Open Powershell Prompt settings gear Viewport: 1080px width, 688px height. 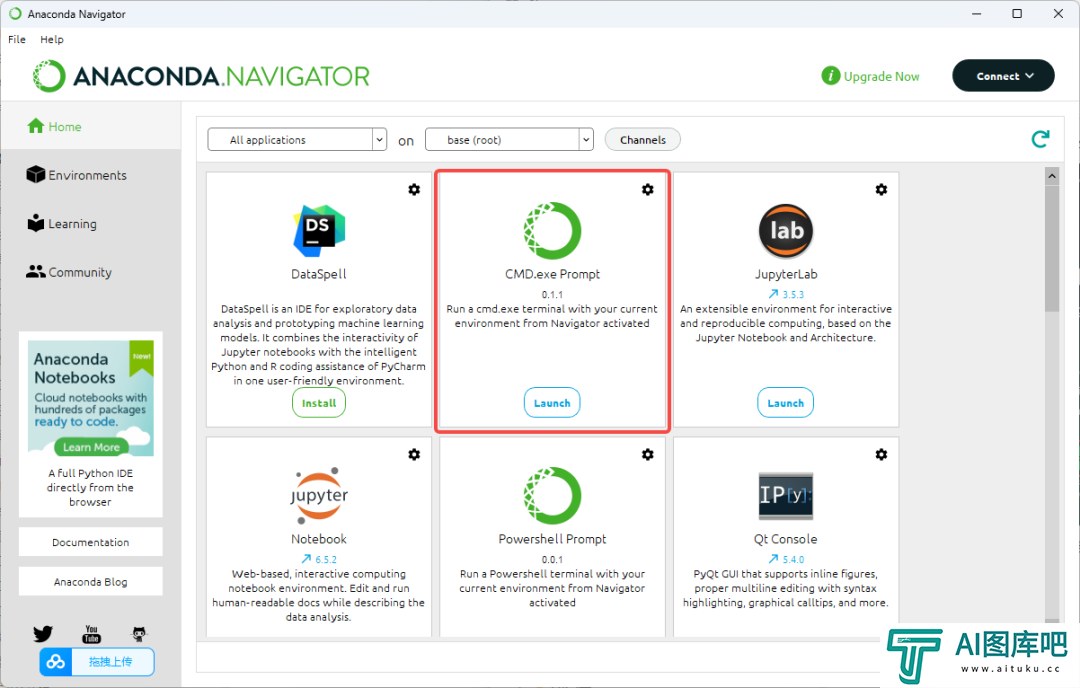647,455
